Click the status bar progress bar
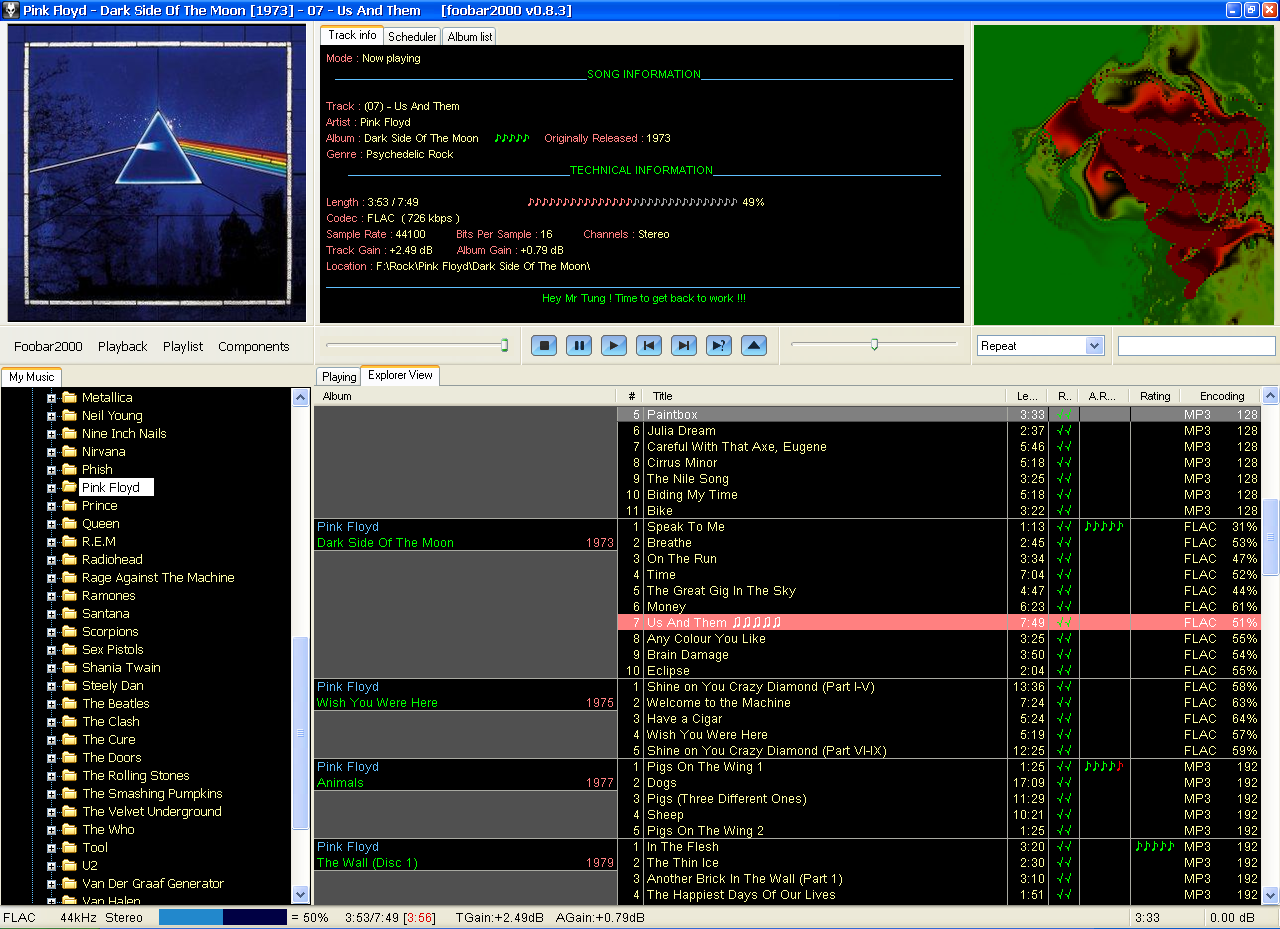This screenshot has height=929, width=1280. tap(223, 917)
